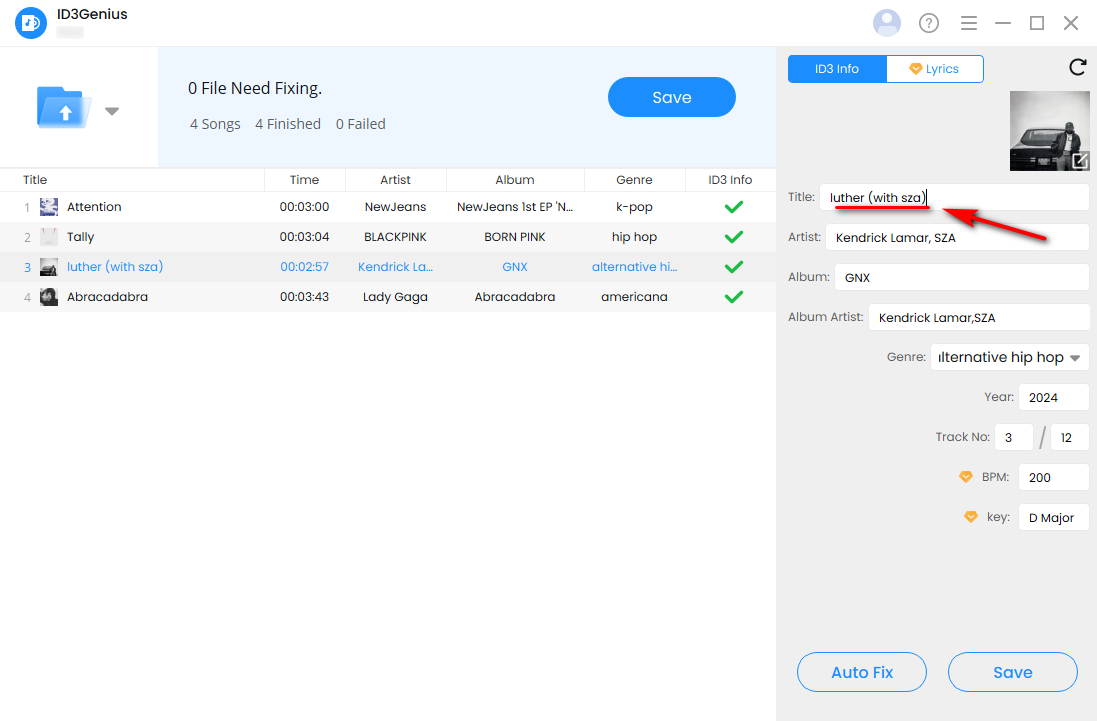Screen dimensions: 1097x721
Task: Click the key field showing D Major
Action: coord(1054,517)
